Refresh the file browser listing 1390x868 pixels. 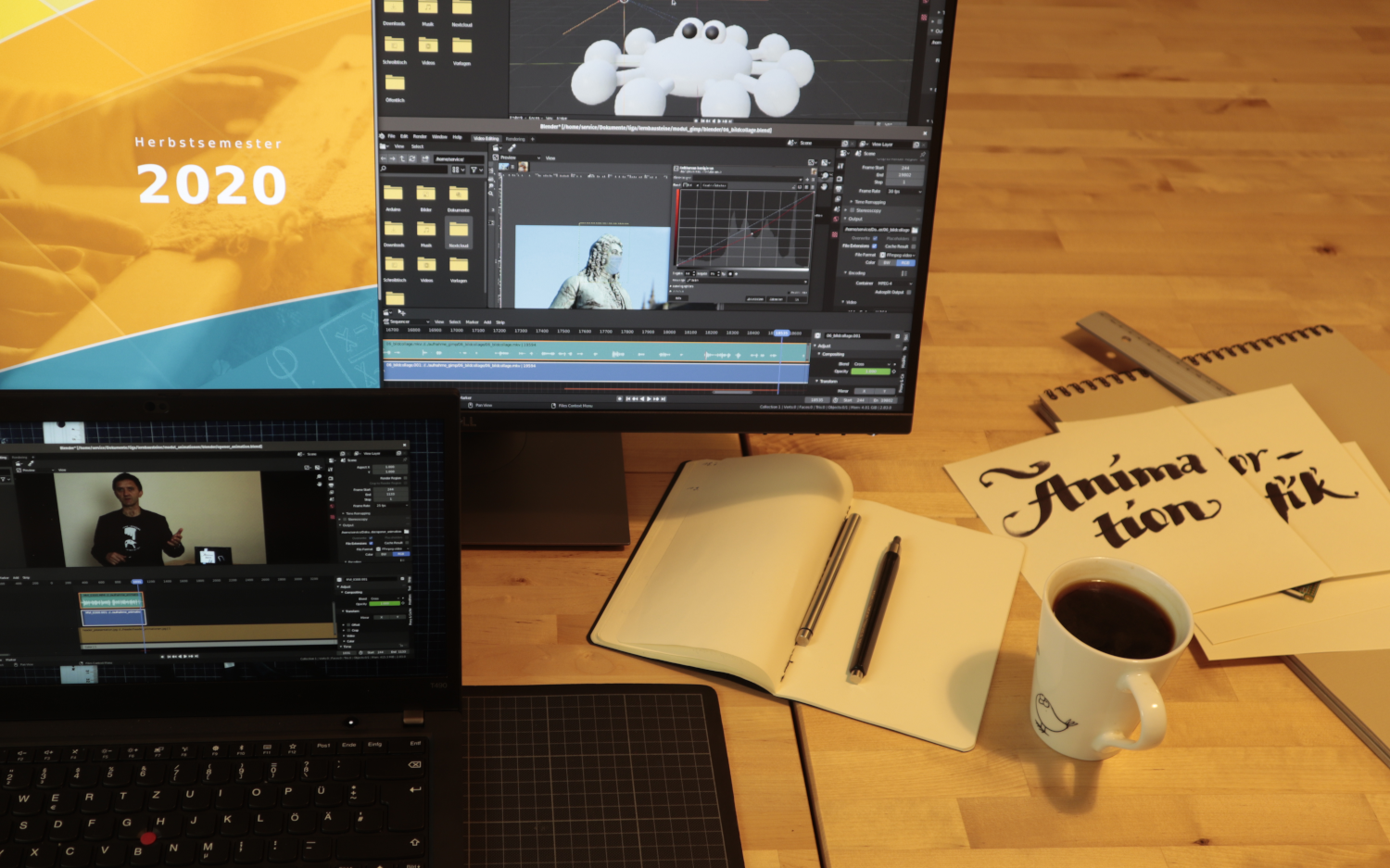coord(412,158)
